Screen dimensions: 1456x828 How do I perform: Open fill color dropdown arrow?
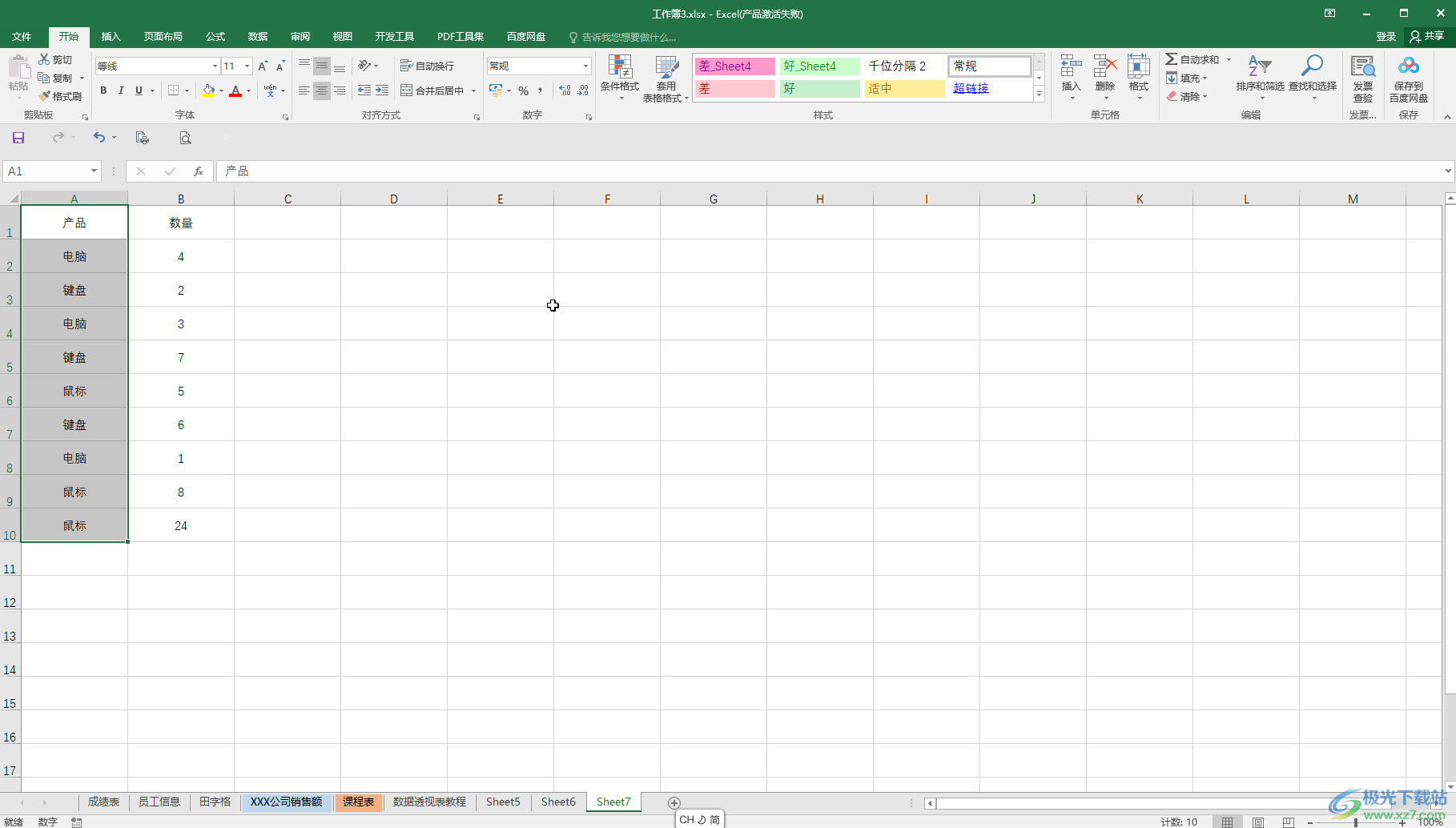coord(221,90)
